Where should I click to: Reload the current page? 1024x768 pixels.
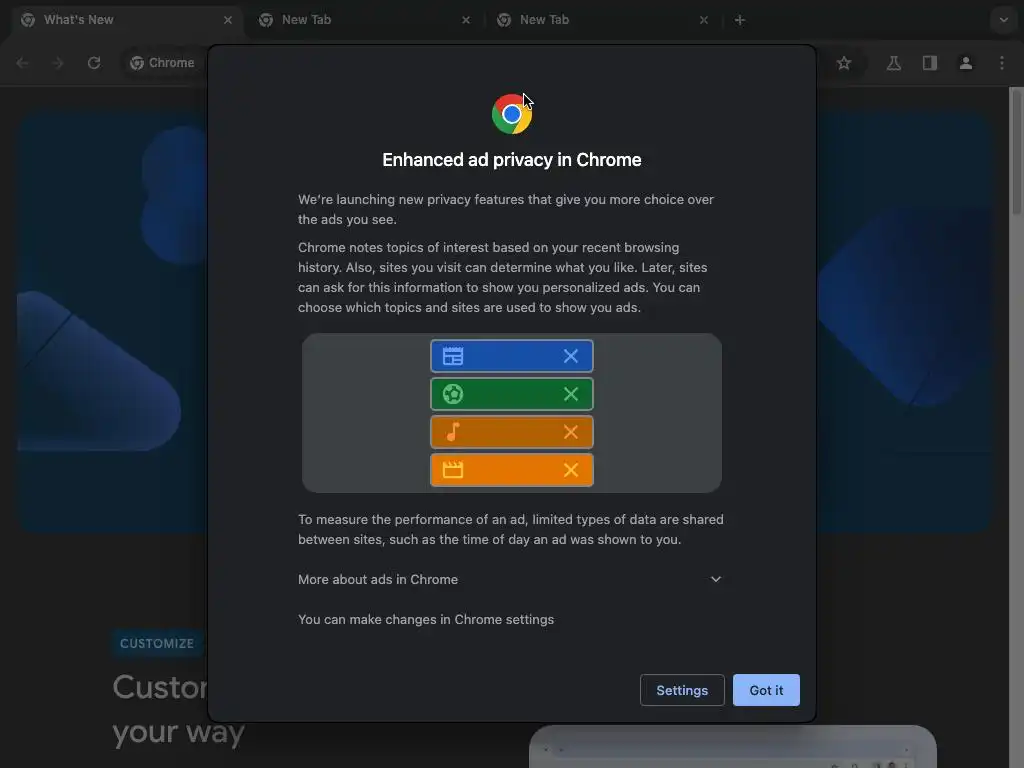(x=94, y=63)
